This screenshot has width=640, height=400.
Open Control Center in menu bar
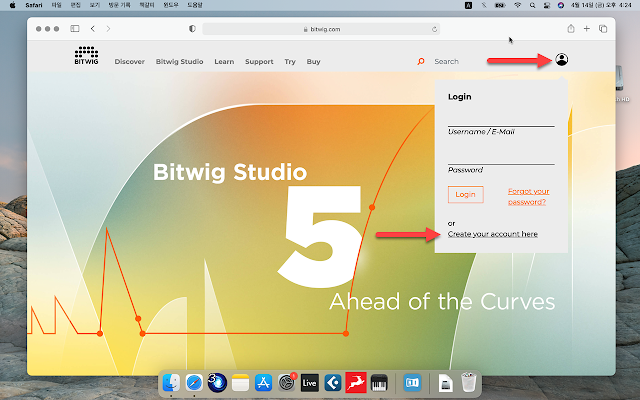(547, 5)
